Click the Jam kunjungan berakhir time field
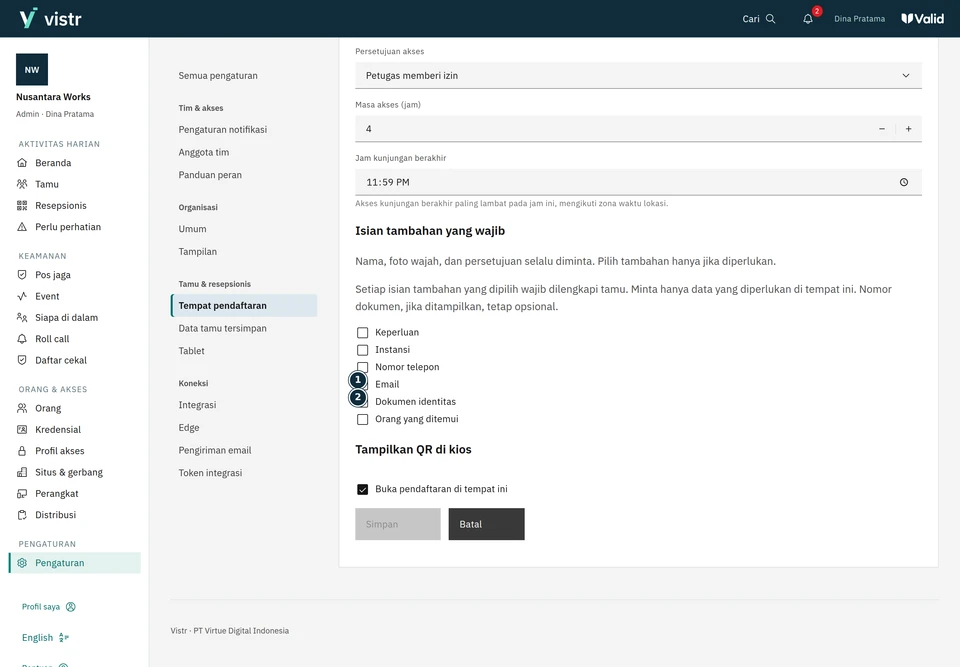This screenshot has width=960, height=667. tap(639, 183)
